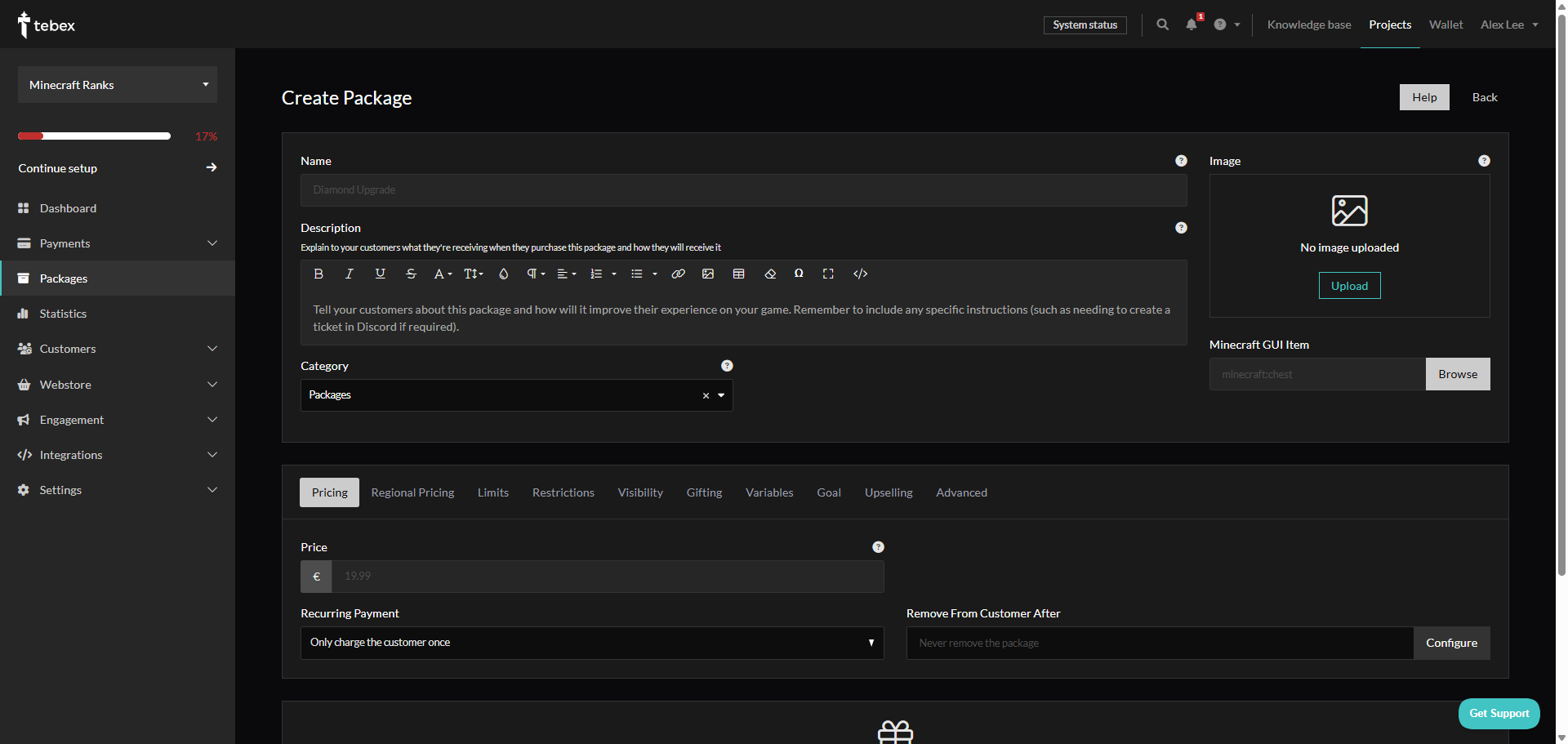Click the Minecraft GUI Item input field
Screen dimensions: 1568x744
click(x=1317, y=374)
